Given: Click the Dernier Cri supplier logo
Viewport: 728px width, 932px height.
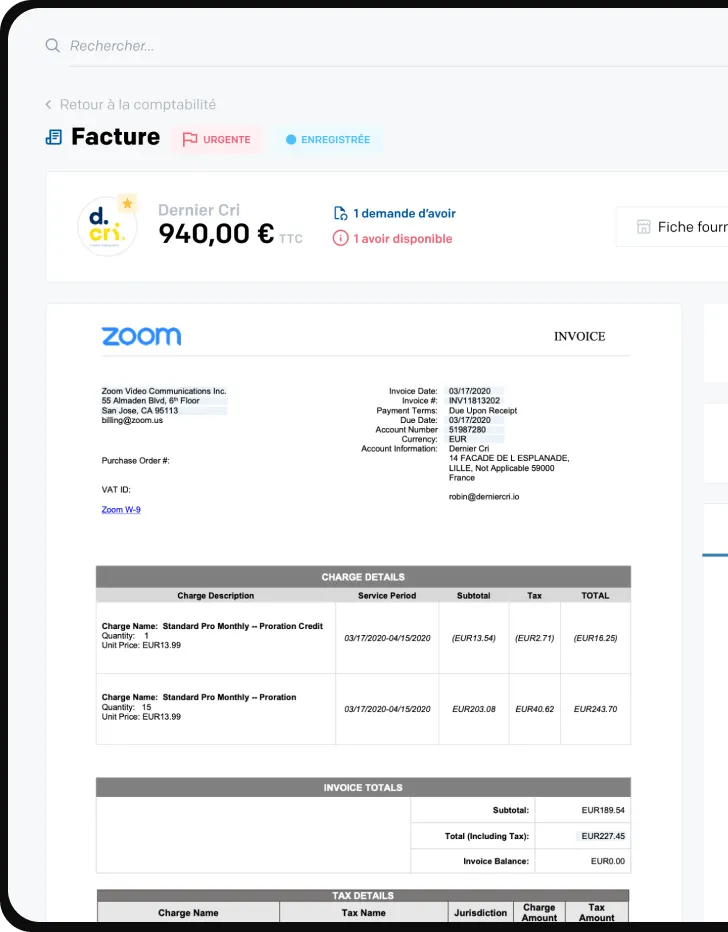Looking at the screenshot, I should point(105,228).
